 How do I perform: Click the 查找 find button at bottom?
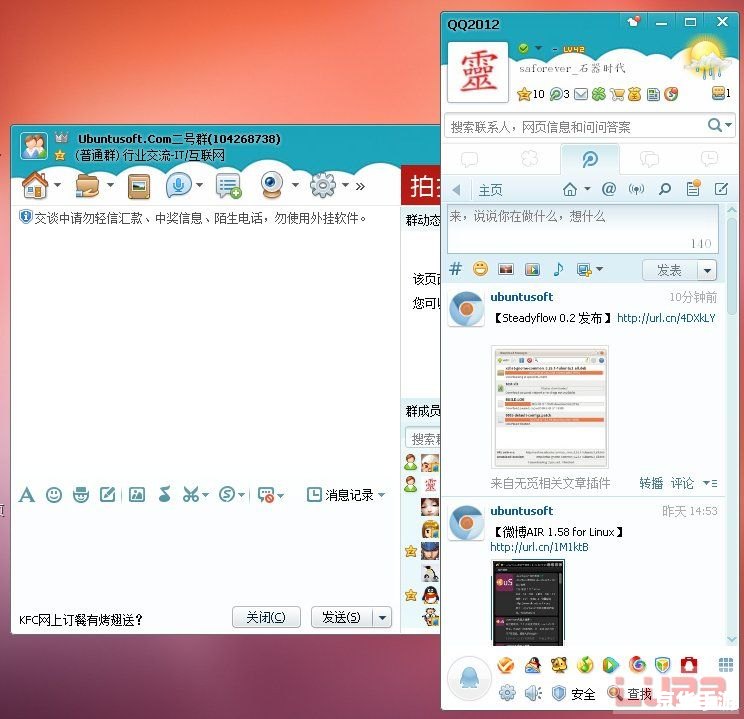pos(630,693)
